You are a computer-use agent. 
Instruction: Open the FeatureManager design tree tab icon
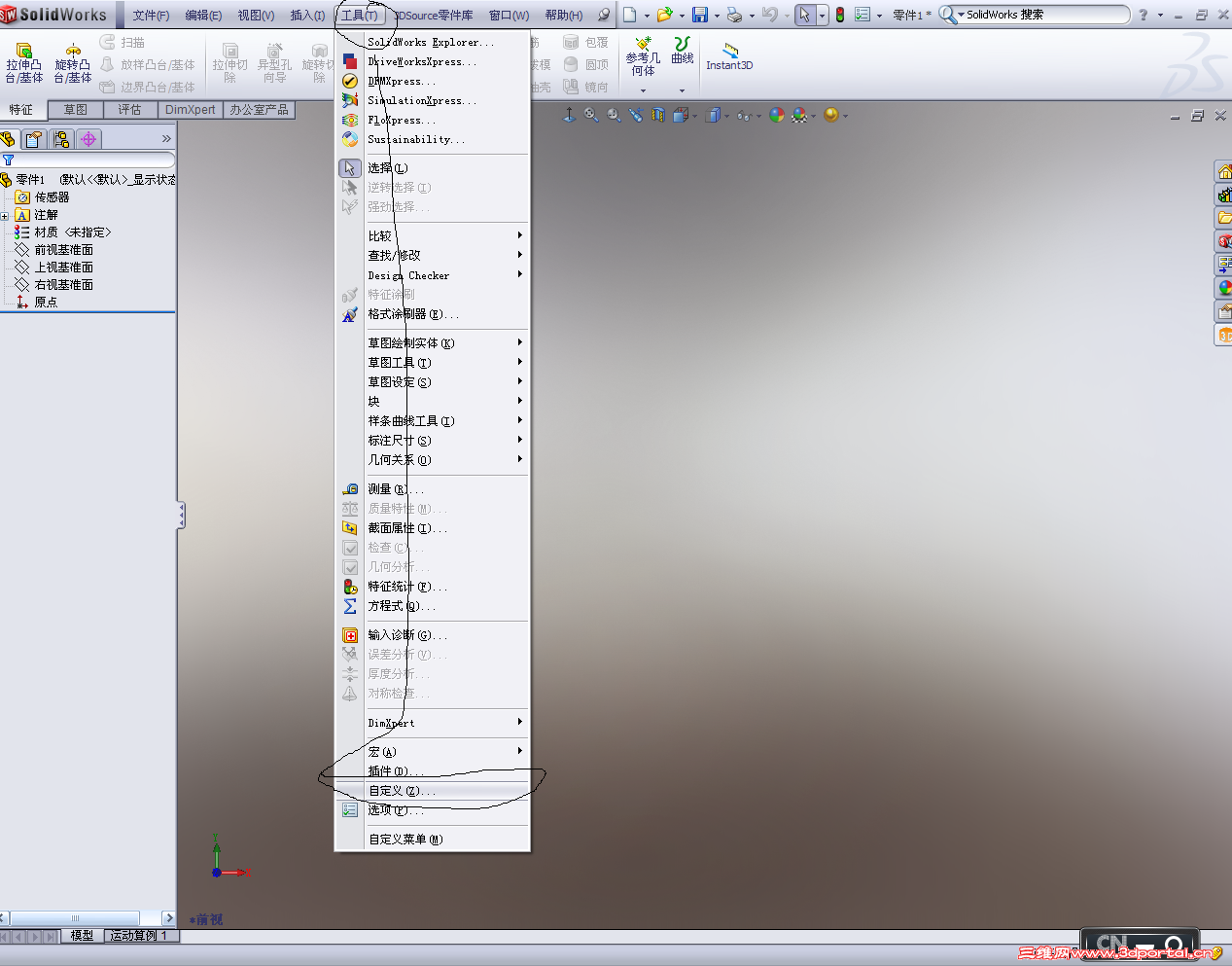click(9, 139)
